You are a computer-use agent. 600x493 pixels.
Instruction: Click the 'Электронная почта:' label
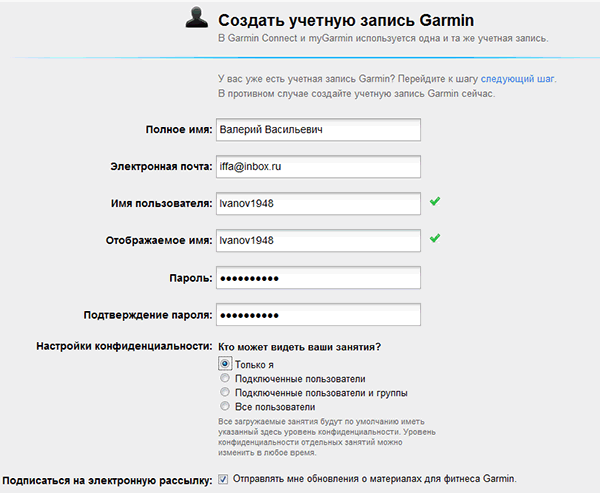point(161,167)
